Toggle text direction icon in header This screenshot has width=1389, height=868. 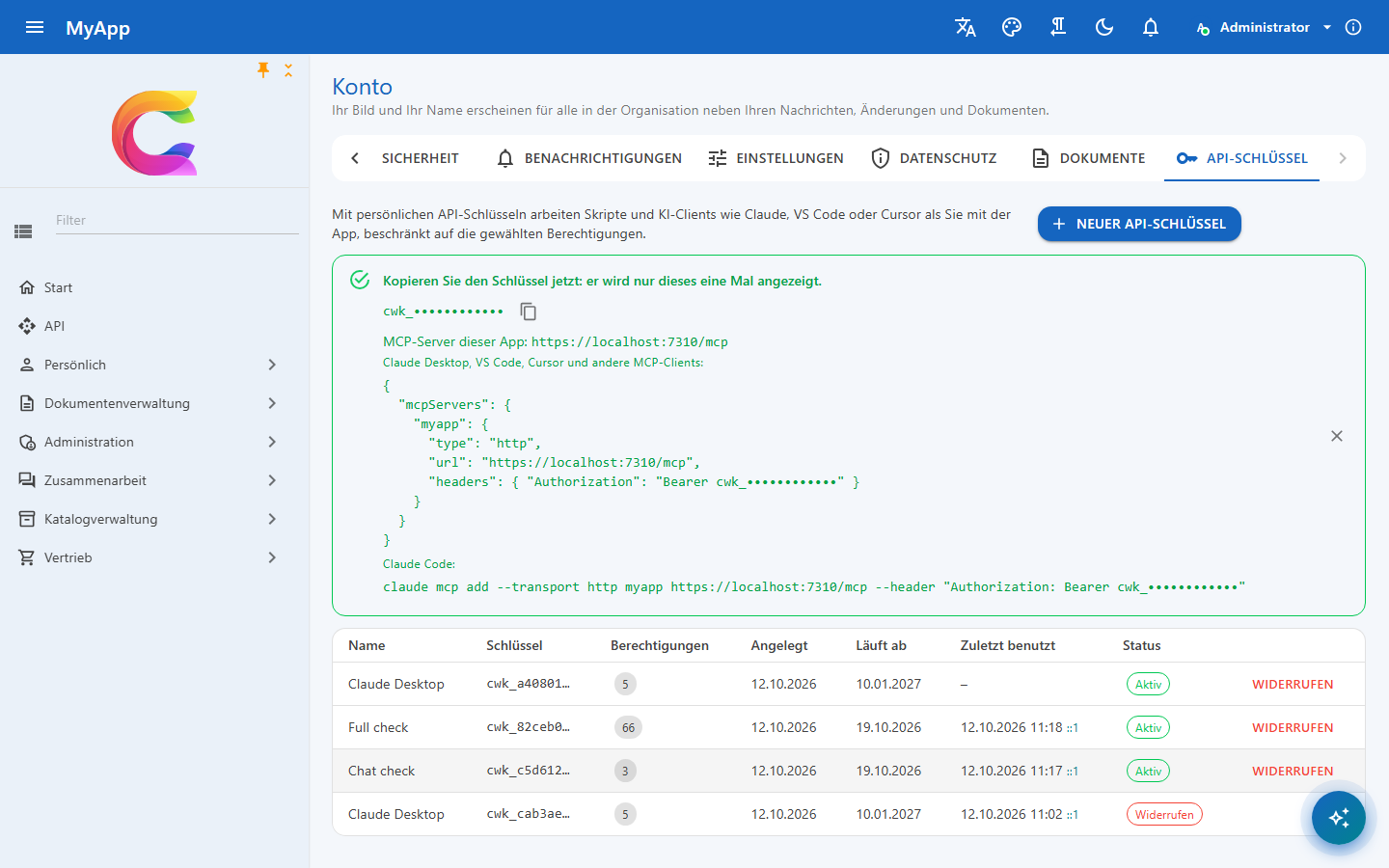coord(1058,27)
